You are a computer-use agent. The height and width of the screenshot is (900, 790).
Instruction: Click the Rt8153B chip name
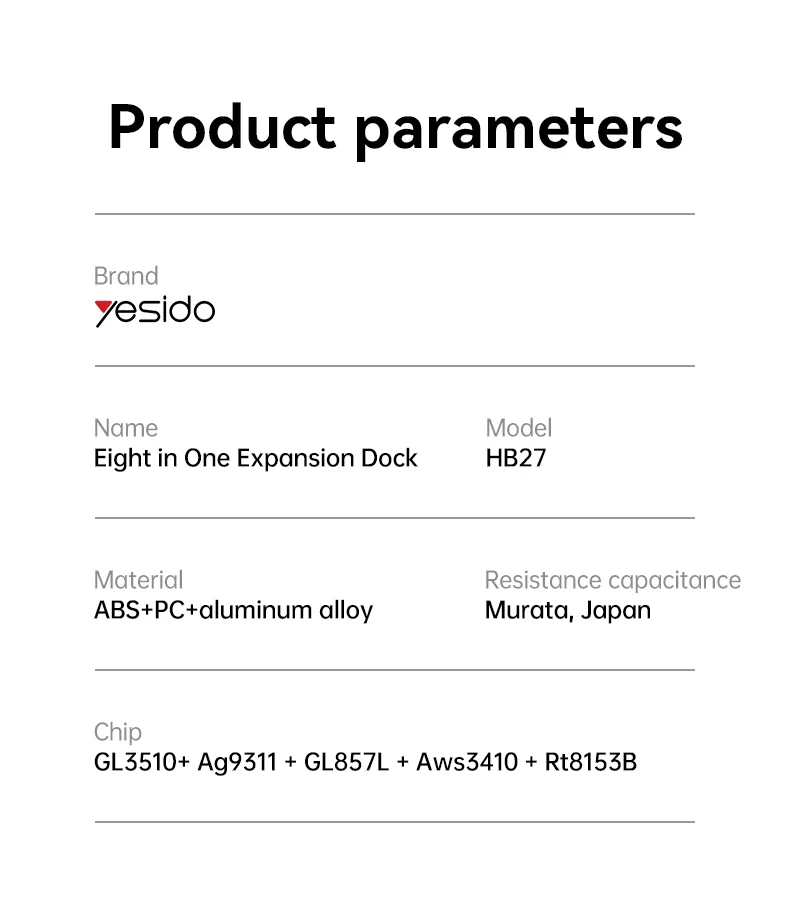(x=590, y=763)
